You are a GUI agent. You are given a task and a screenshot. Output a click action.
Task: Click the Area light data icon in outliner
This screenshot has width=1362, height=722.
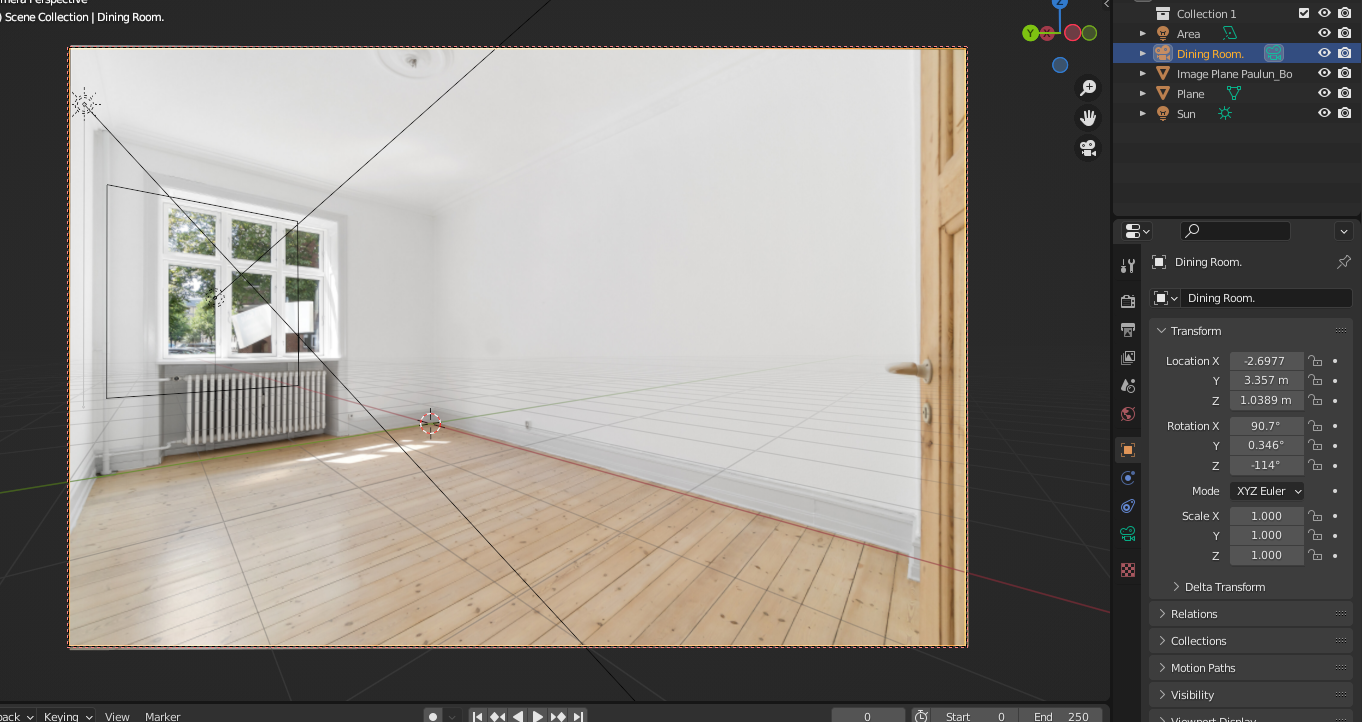coord(1230,34)
